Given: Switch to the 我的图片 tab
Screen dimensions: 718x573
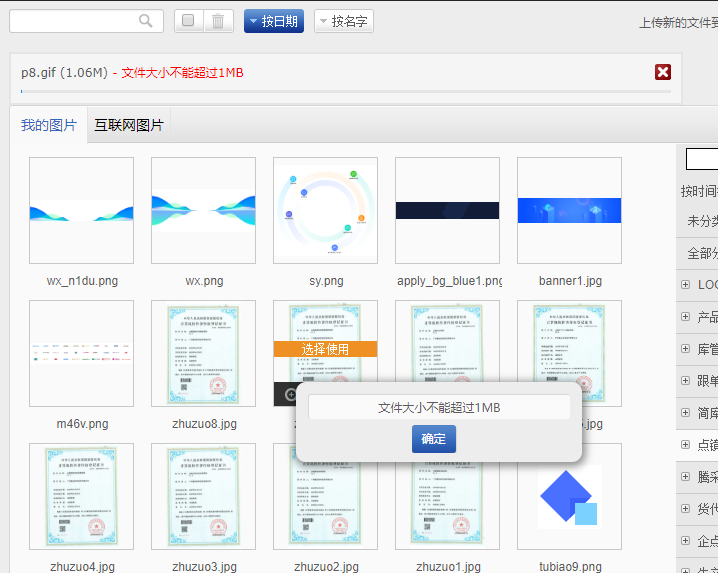Looking at the screenshot, I should 49,125.
